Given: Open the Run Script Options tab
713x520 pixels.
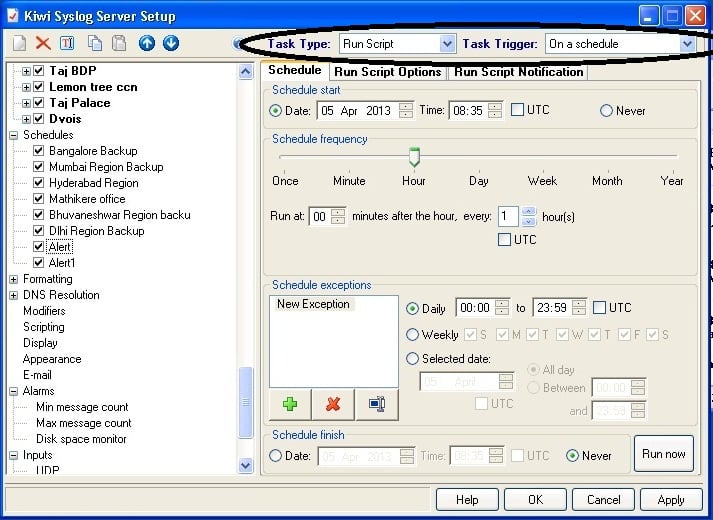Looking at the screenshot, I should click(387, 72).
